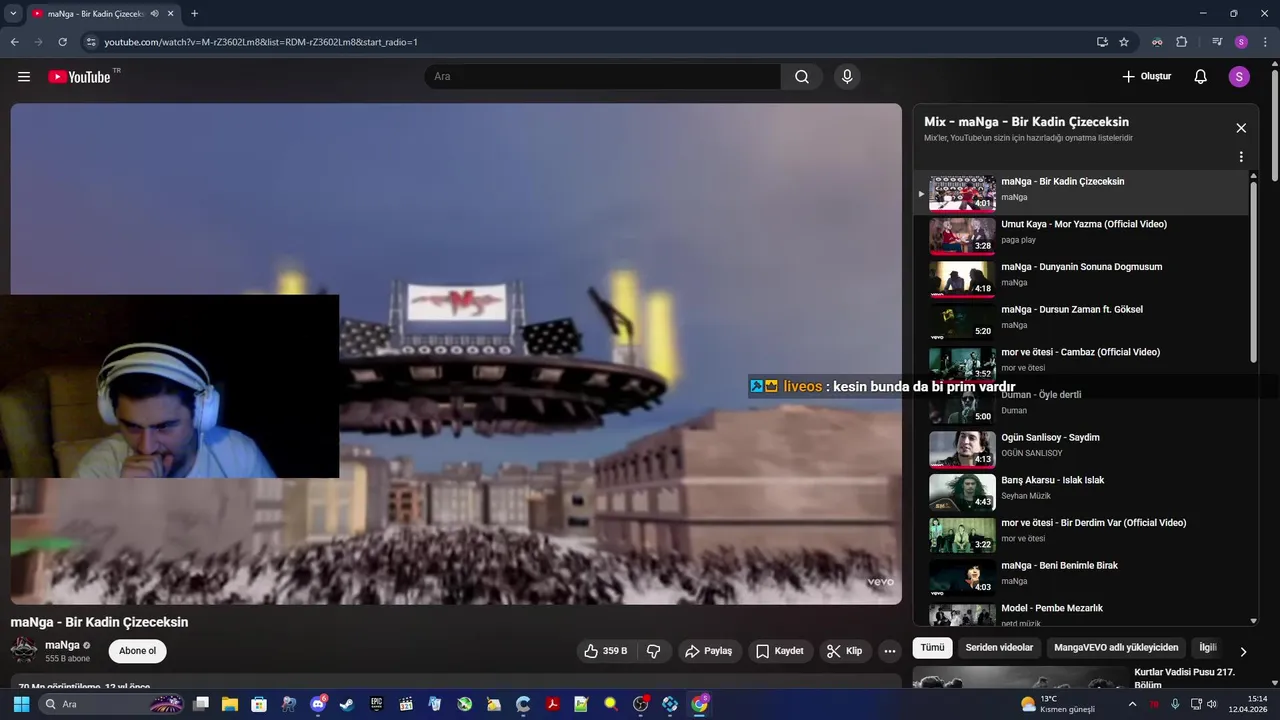
Task: Open Windows Start menu
Action: (21, 704)
